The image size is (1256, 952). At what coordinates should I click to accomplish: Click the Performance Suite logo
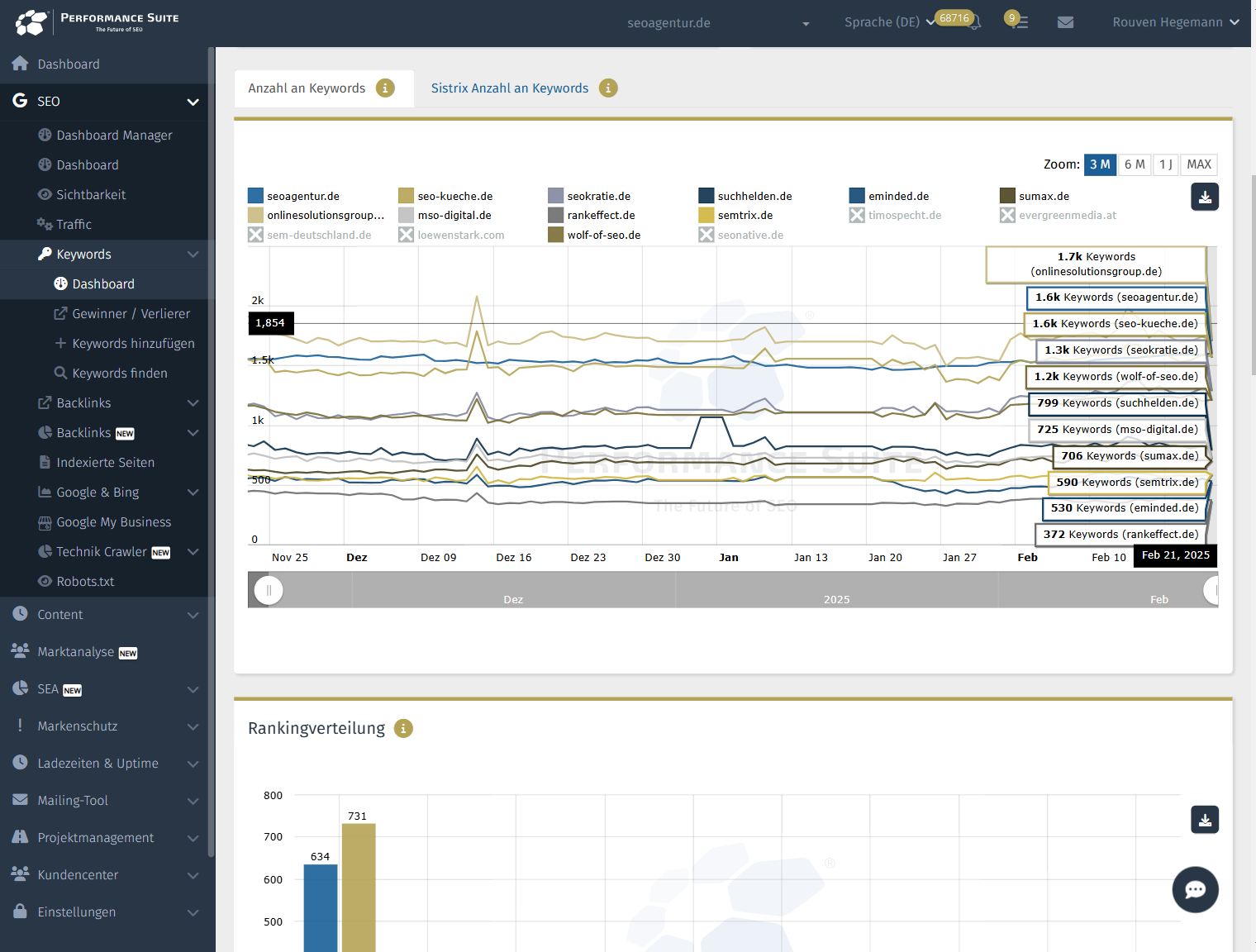[98, 22]
